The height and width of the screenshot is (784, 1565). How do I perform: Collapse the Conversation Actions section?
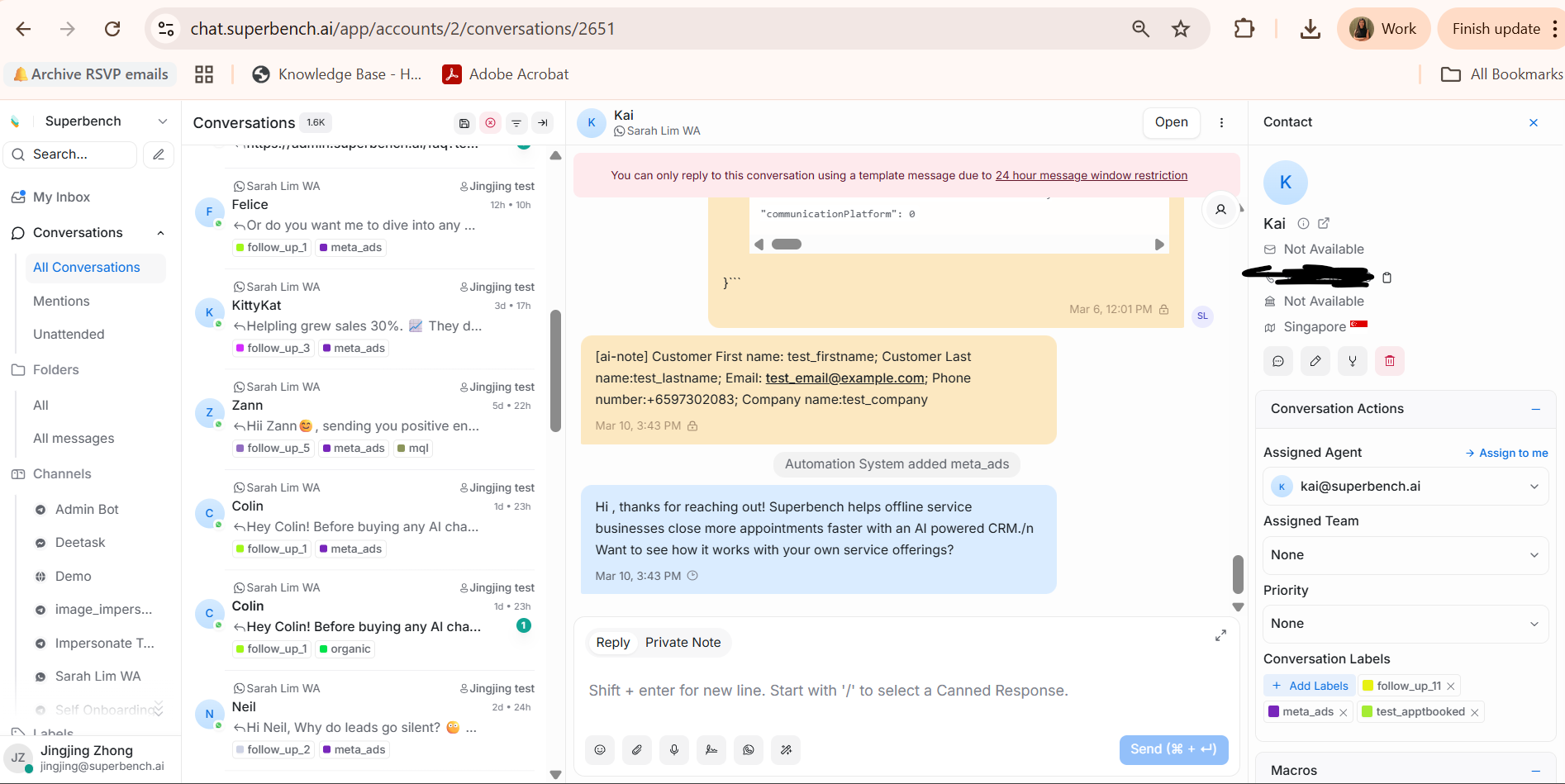(1535, 409)
